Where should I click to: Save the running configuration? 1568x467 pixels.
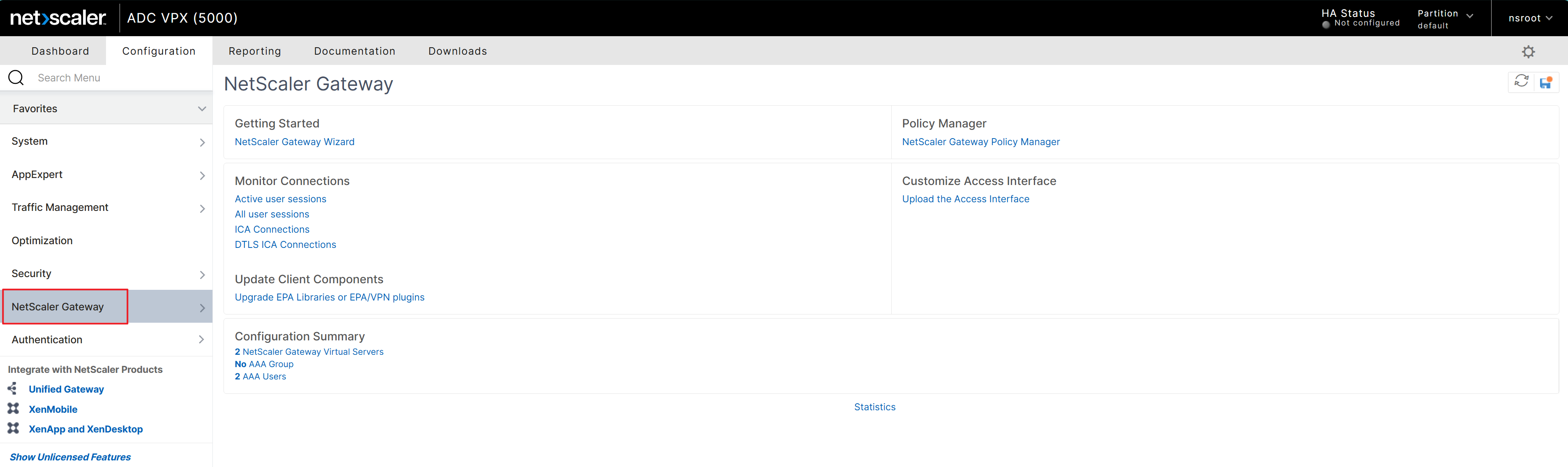pyautogui.click(x=1545, y=82)
